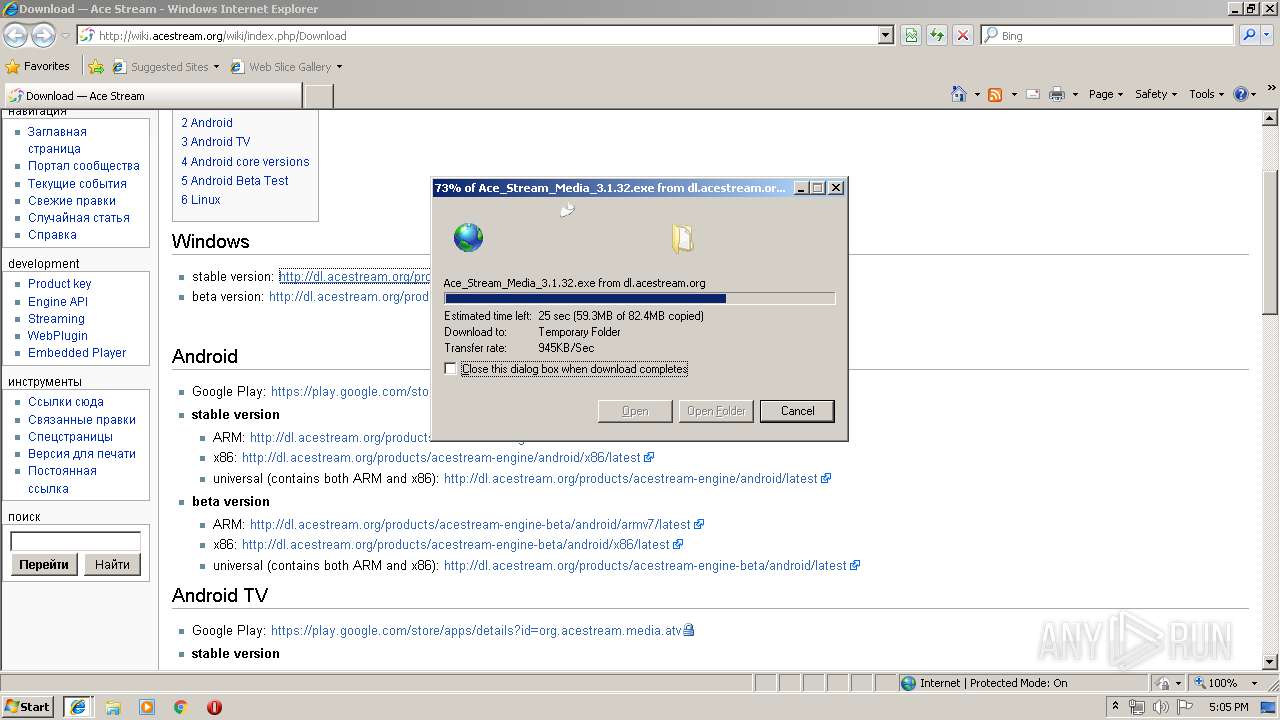Screen dimensions: 1280x720
Task: Click the Refresh page icon
Action: click(x=937, y=35)
